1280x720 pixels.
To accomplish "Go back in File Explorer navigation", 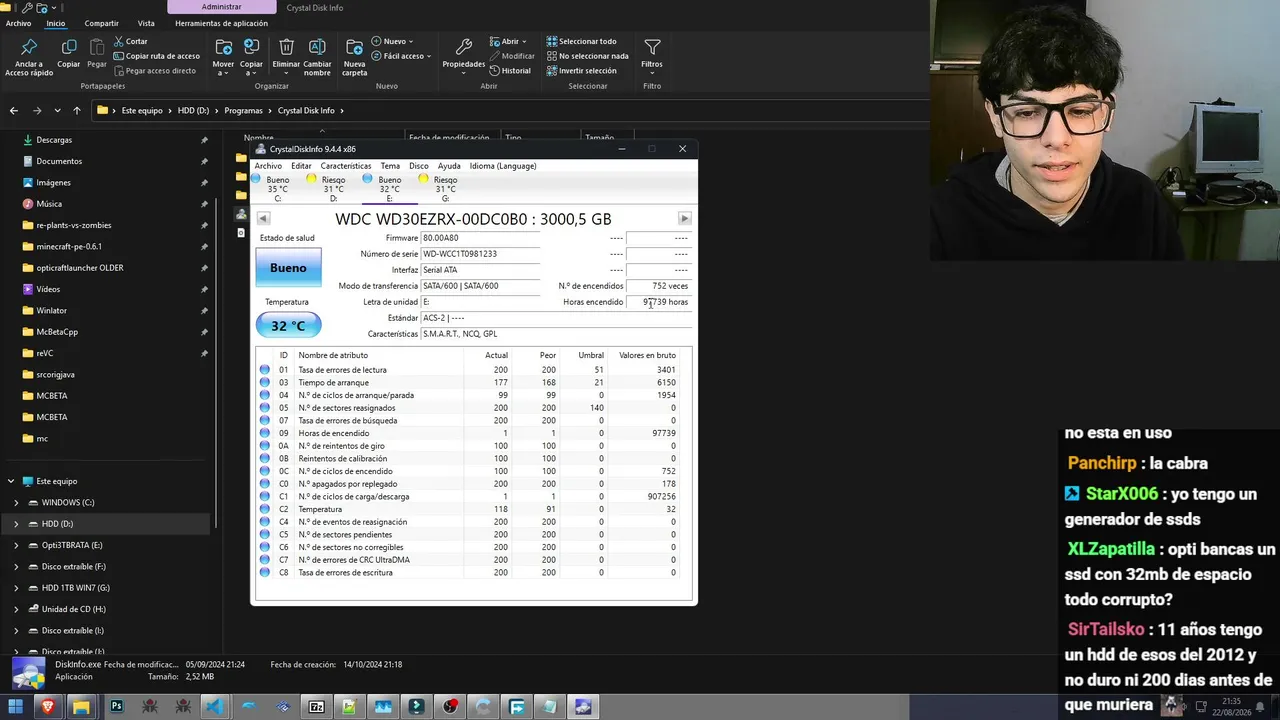I will tap(14, 111).
